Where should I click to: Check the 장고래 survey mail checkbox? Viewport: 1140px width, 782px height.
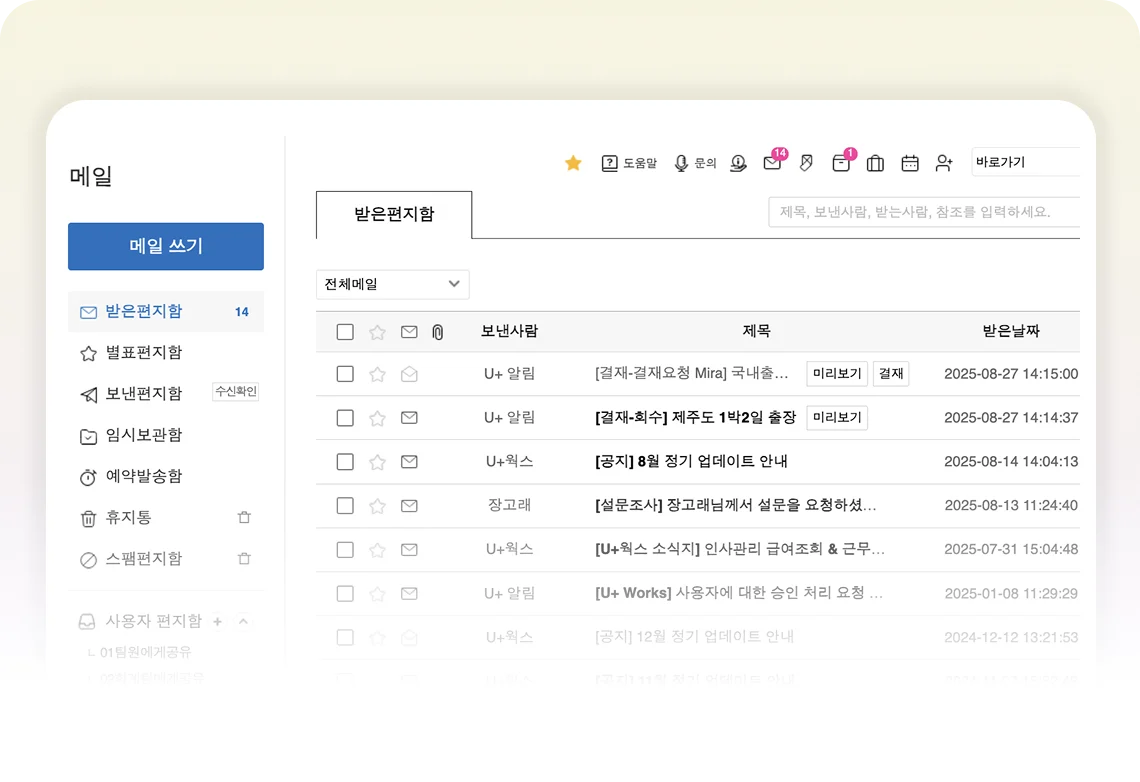[x=345, y=506]
